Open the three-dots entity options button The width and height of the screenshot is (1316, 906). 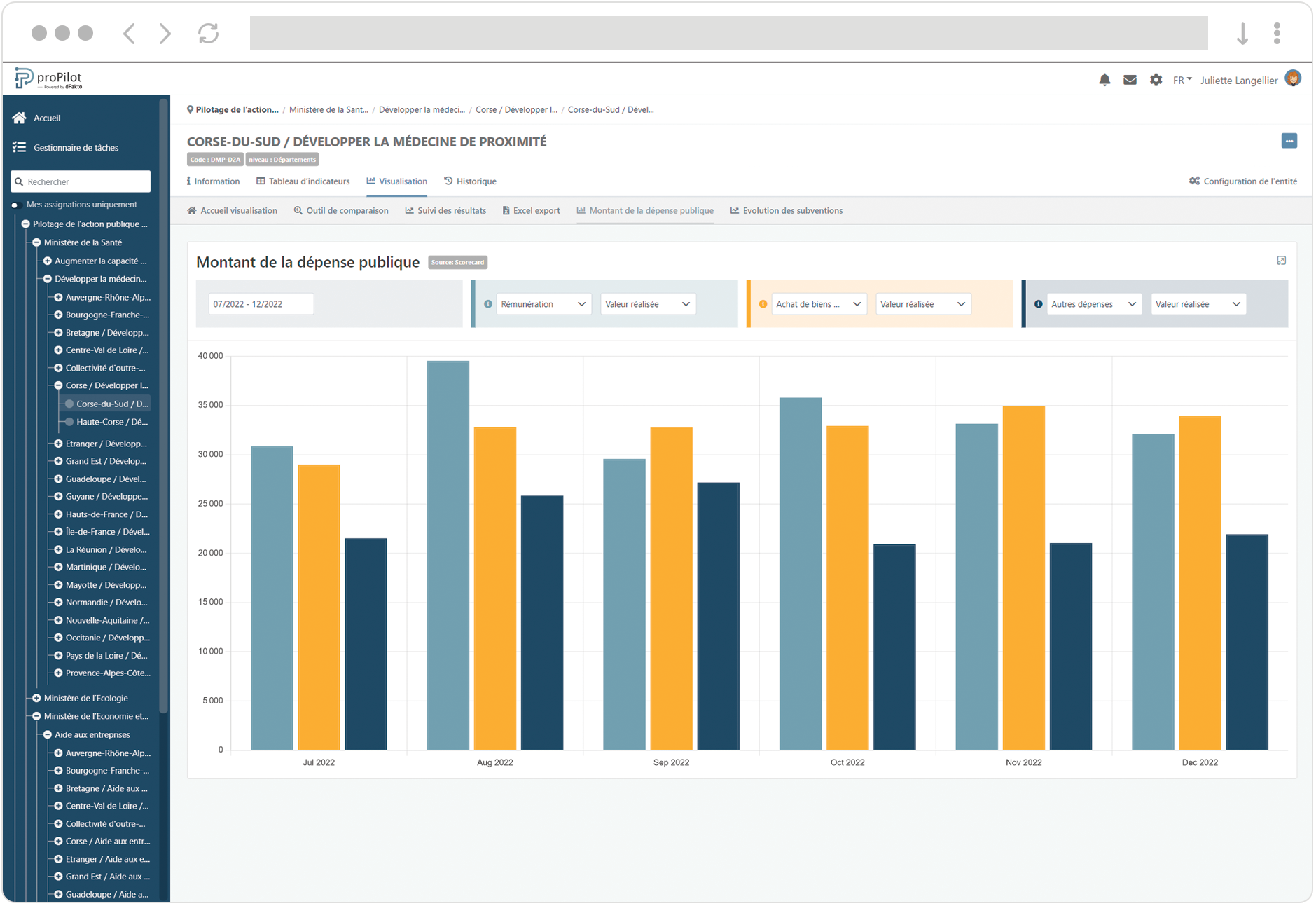(x=1289, y=141)
